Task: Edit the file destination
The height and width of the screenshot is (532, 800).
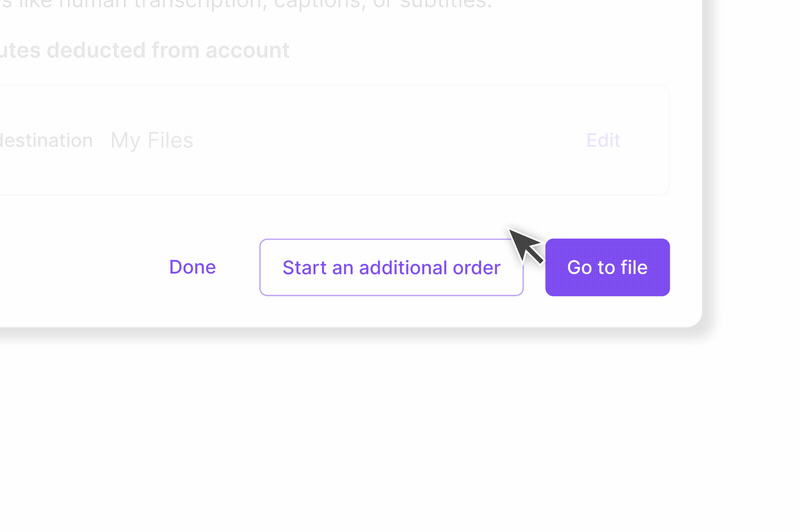Action: [x=603, y=141]
